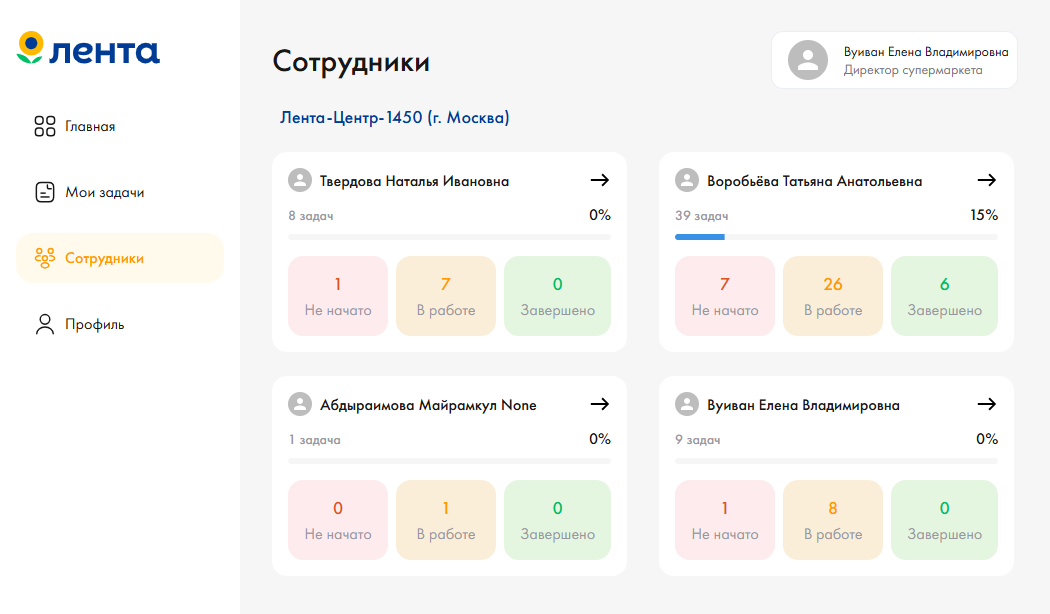
Task: Click Вуиван Елена Владимировна header name
Action: click(925, 52)
